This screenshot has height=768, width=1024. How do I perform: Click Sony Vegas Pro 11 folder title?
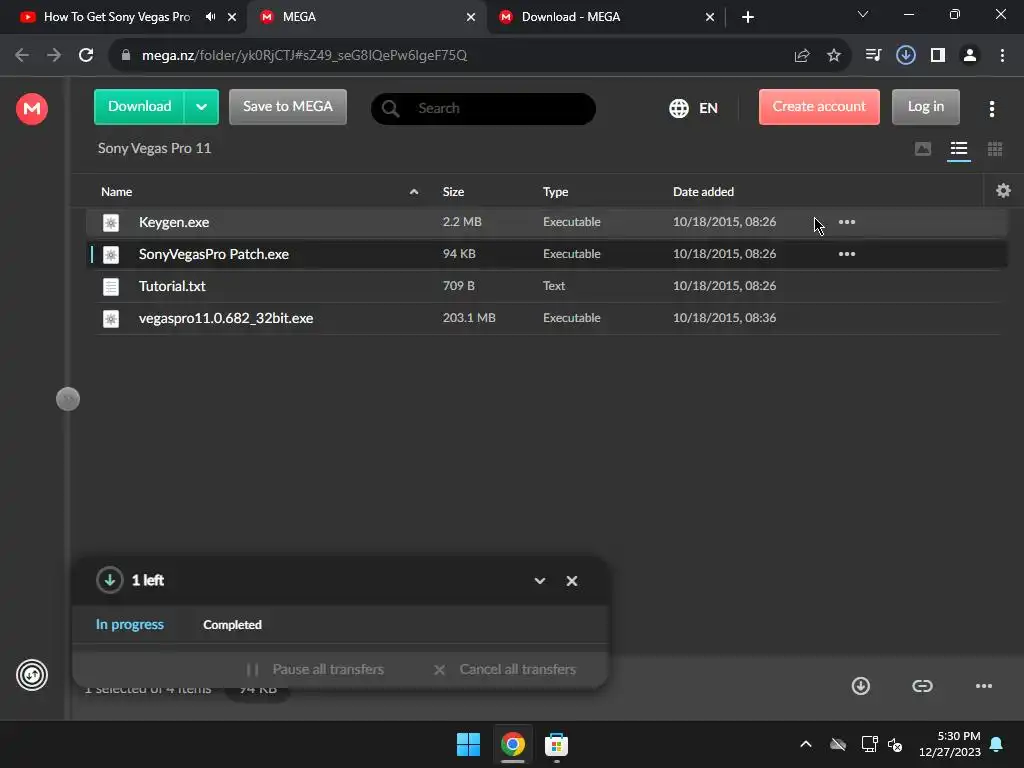pyautogui.click(x=154, y=148)
